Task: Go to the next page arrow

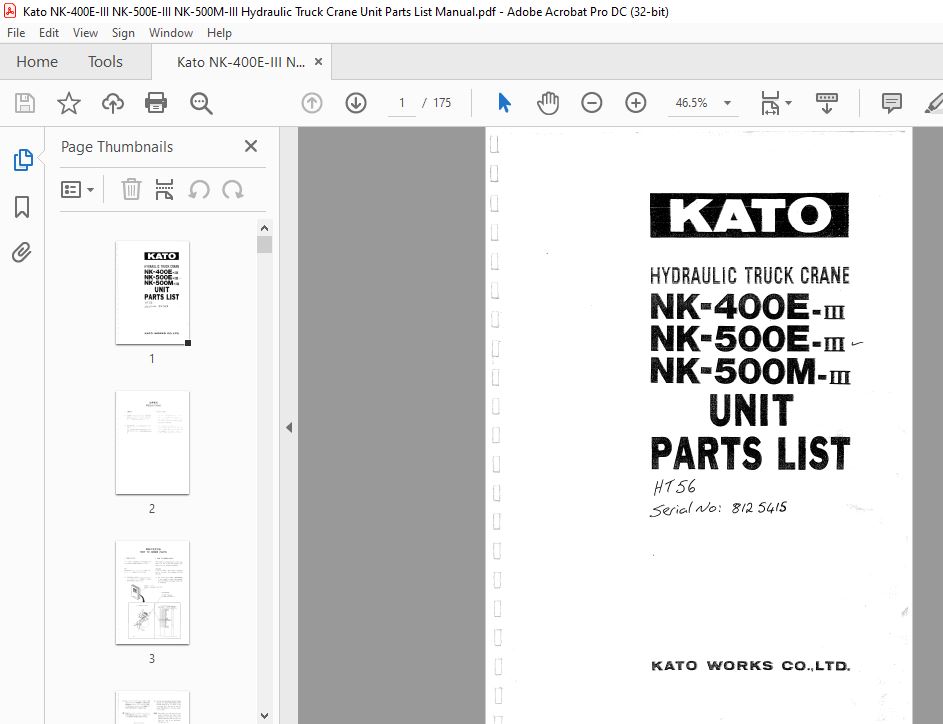Action: click(x=356, y=103)
